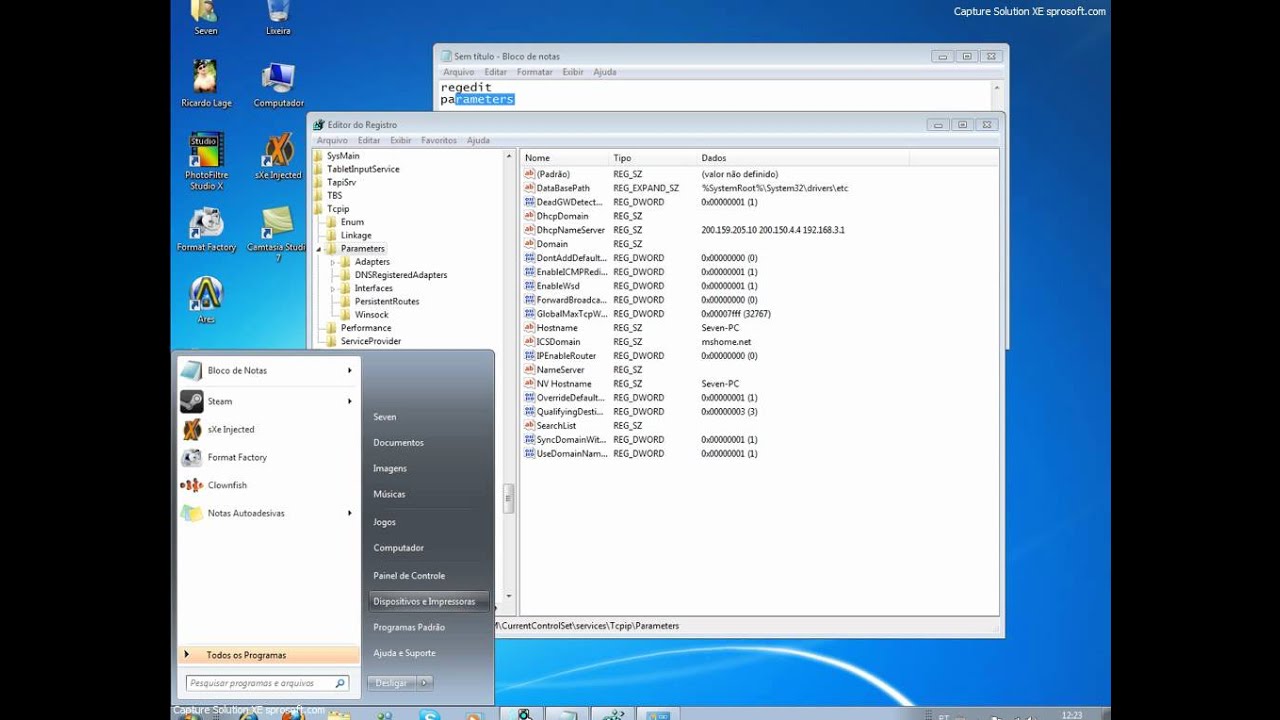
Task: Launch Clownfish from the Start menu
Action: click(268, 485)
